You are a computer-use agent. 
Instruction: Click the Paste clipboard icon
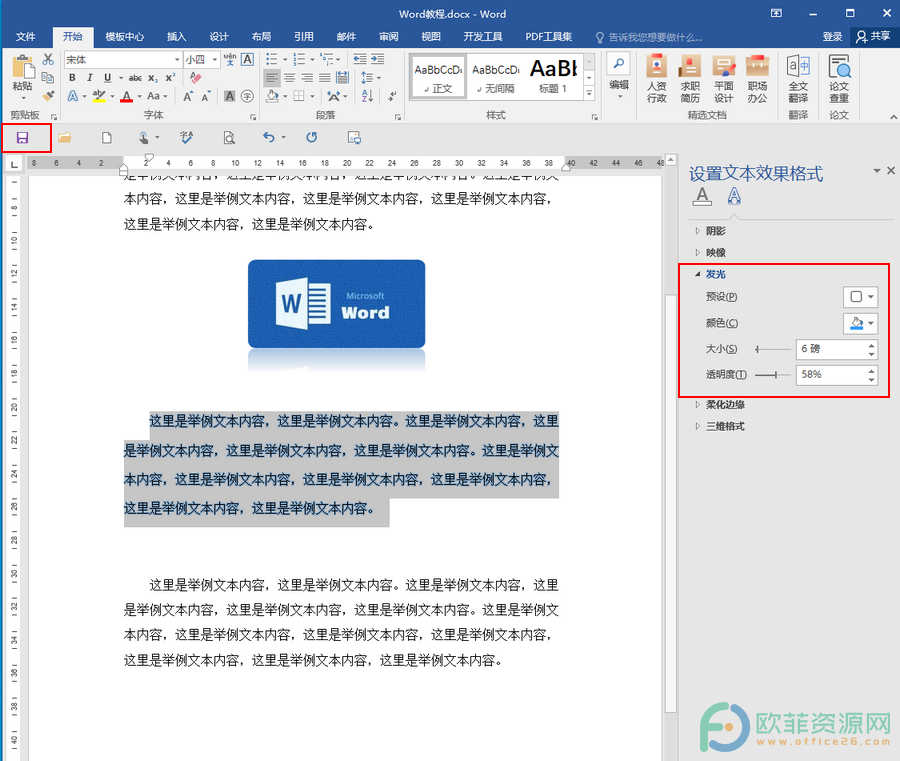coord(22,67)
